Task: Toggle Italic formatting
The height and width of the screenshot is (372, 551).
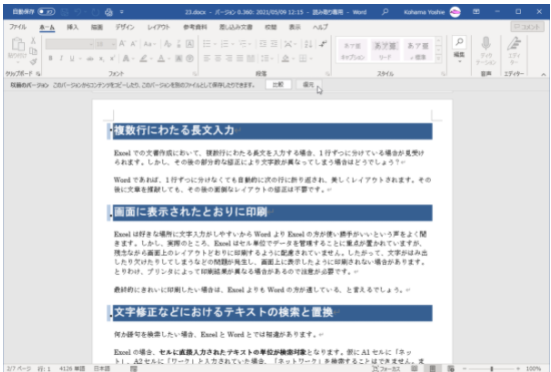Action: tap(61, 58)
